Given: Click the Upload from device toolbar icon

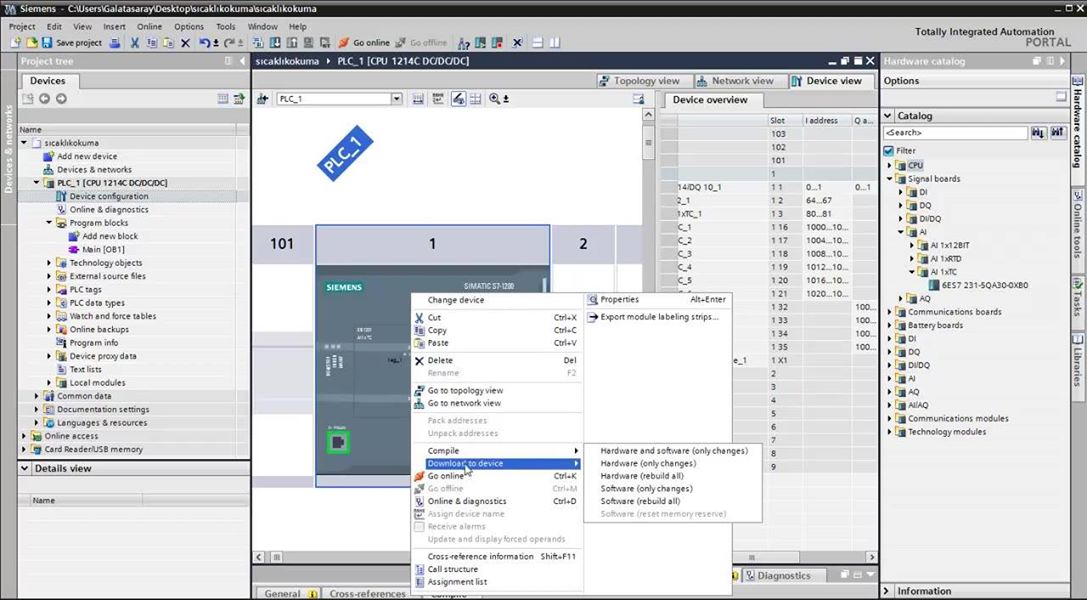Looking at the screenshot, I should pos(292,43).
